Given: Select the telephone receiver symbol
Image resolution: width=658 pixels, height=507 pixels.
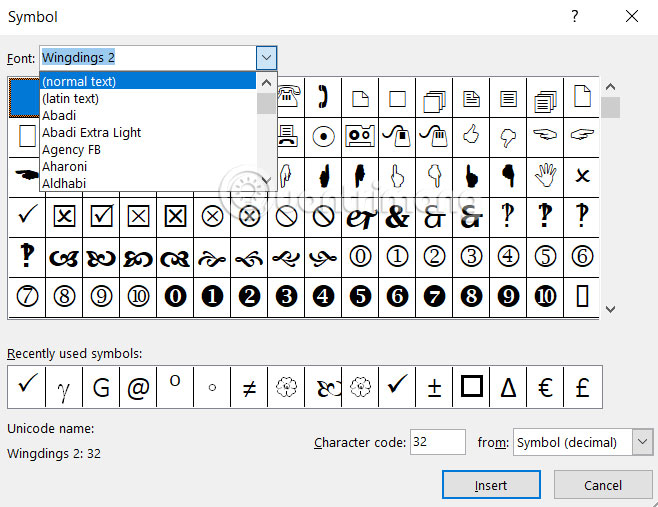Looking at the screenshot, I should (x=323, y=97).
